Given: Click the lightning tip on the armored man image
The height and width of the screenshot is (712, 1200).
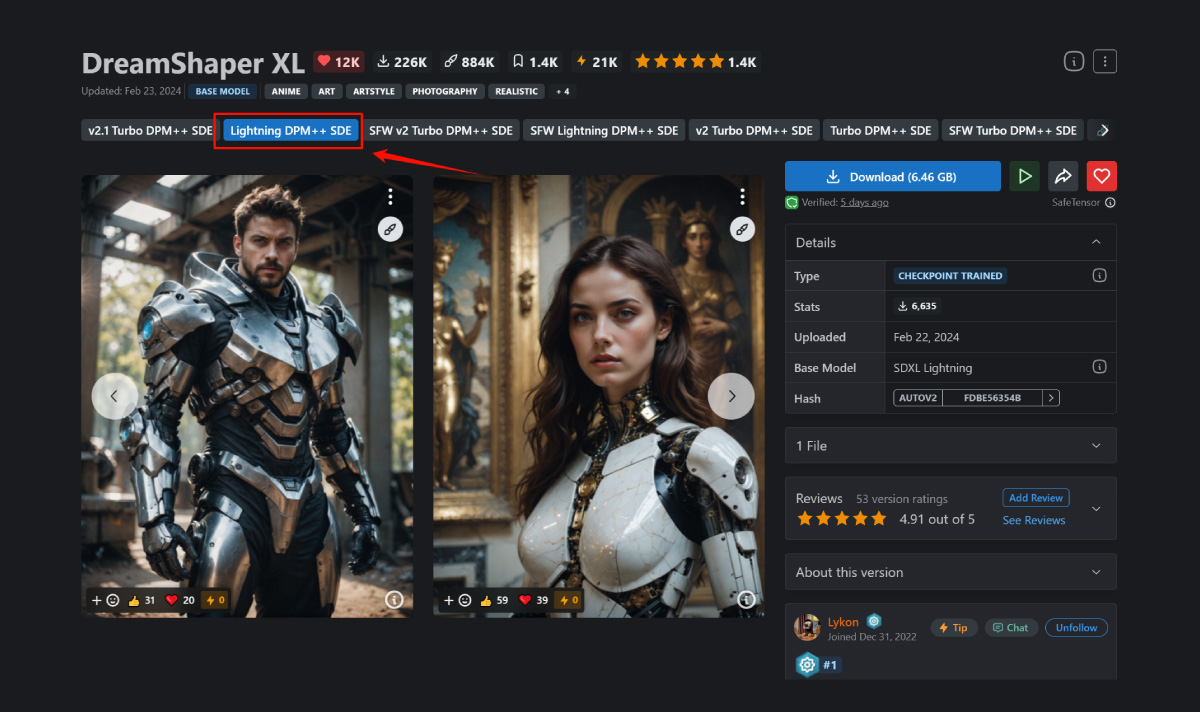Looking at the screenshot, I should point(215,600).
